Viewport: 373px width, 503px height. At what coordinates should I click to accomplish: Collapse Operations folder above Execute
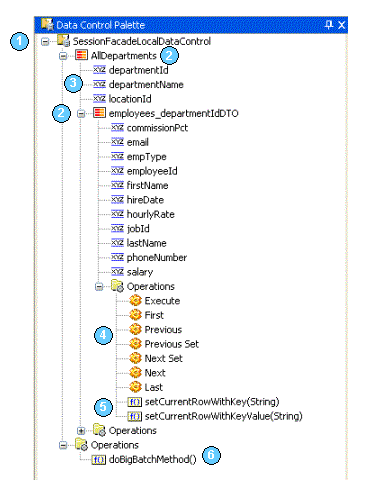(99, 287)
